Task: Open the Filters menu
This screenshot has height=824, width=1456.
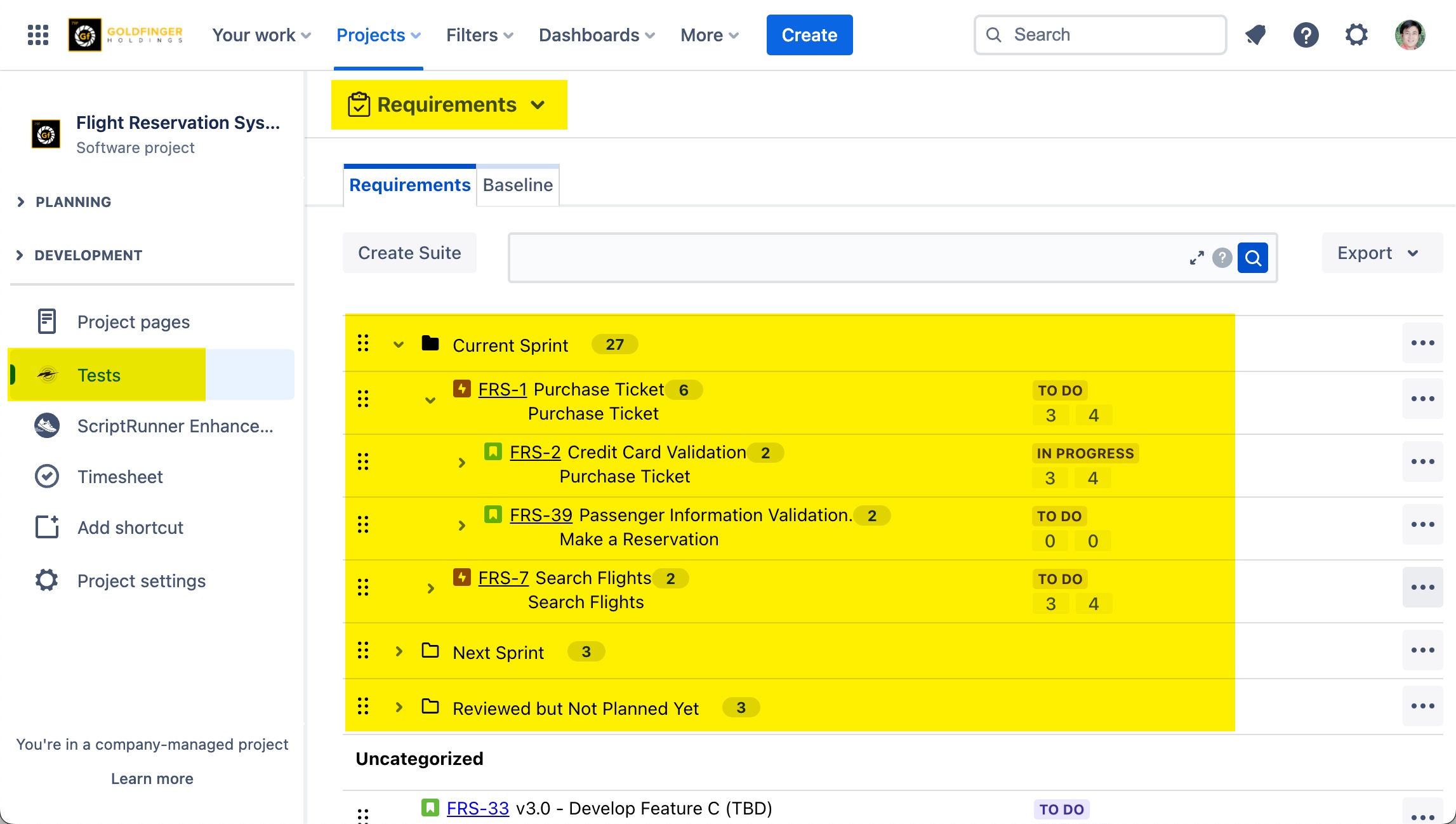Action: point(479,35)
